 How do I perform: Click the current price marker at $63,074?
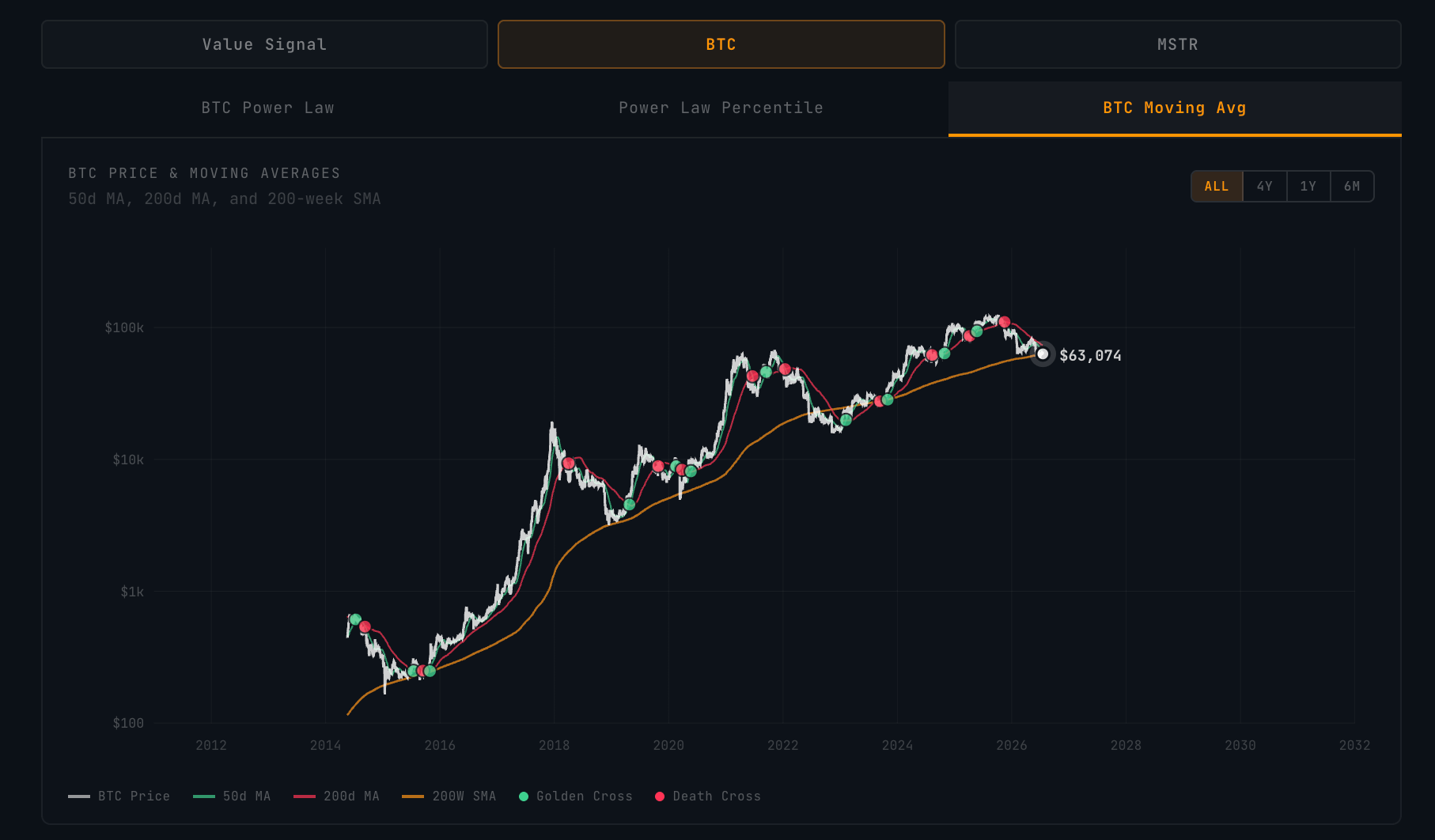[1043, 354]
